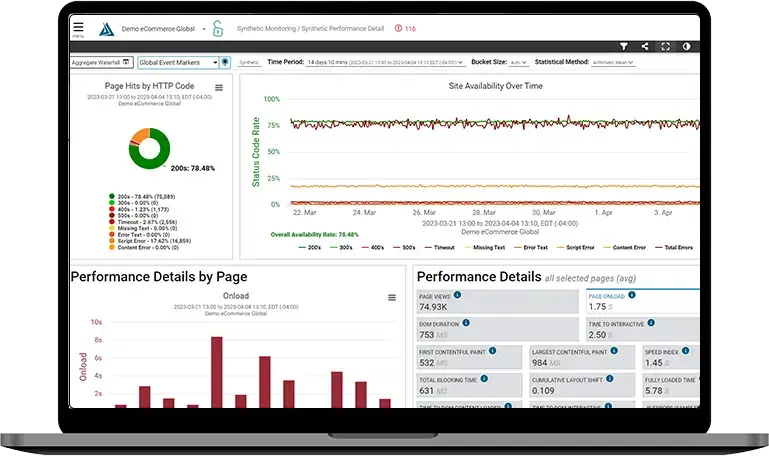
Task: Select the Cumulative Layout Shift tile
Action: pos(582,385)
